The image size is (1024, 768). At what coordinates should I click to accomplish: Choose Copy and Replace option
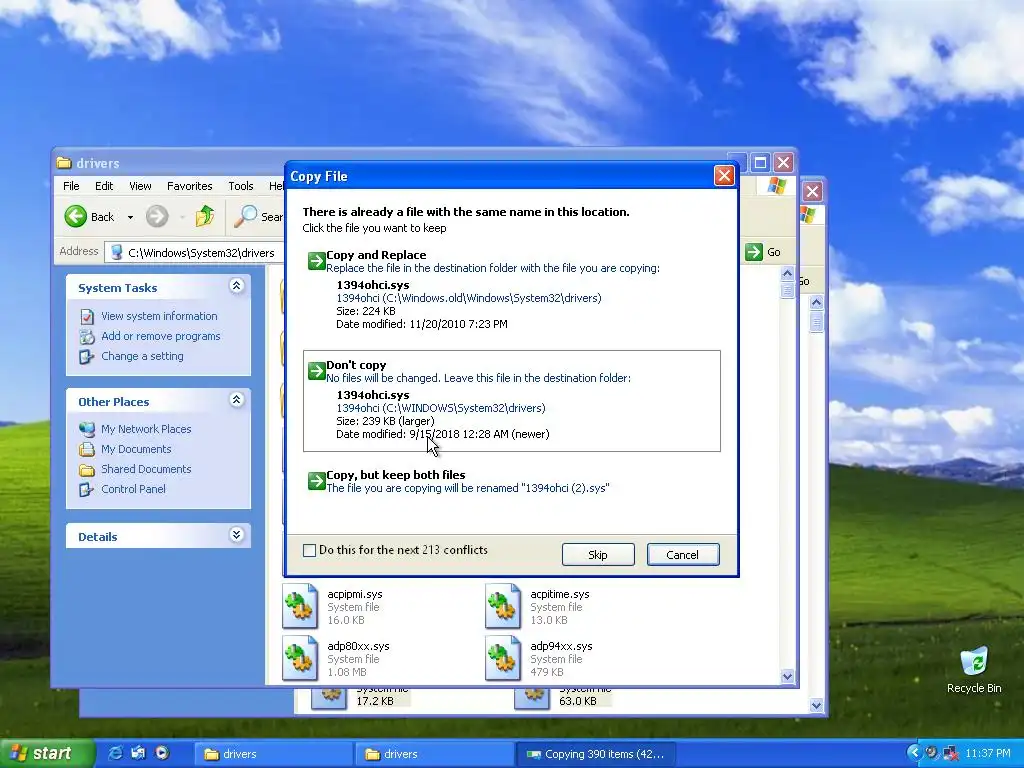[513, 289]
